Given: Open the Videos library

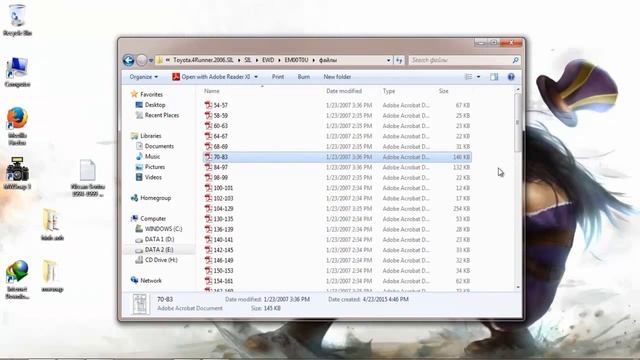Looking at the screenshot, I should coord(149,177).
